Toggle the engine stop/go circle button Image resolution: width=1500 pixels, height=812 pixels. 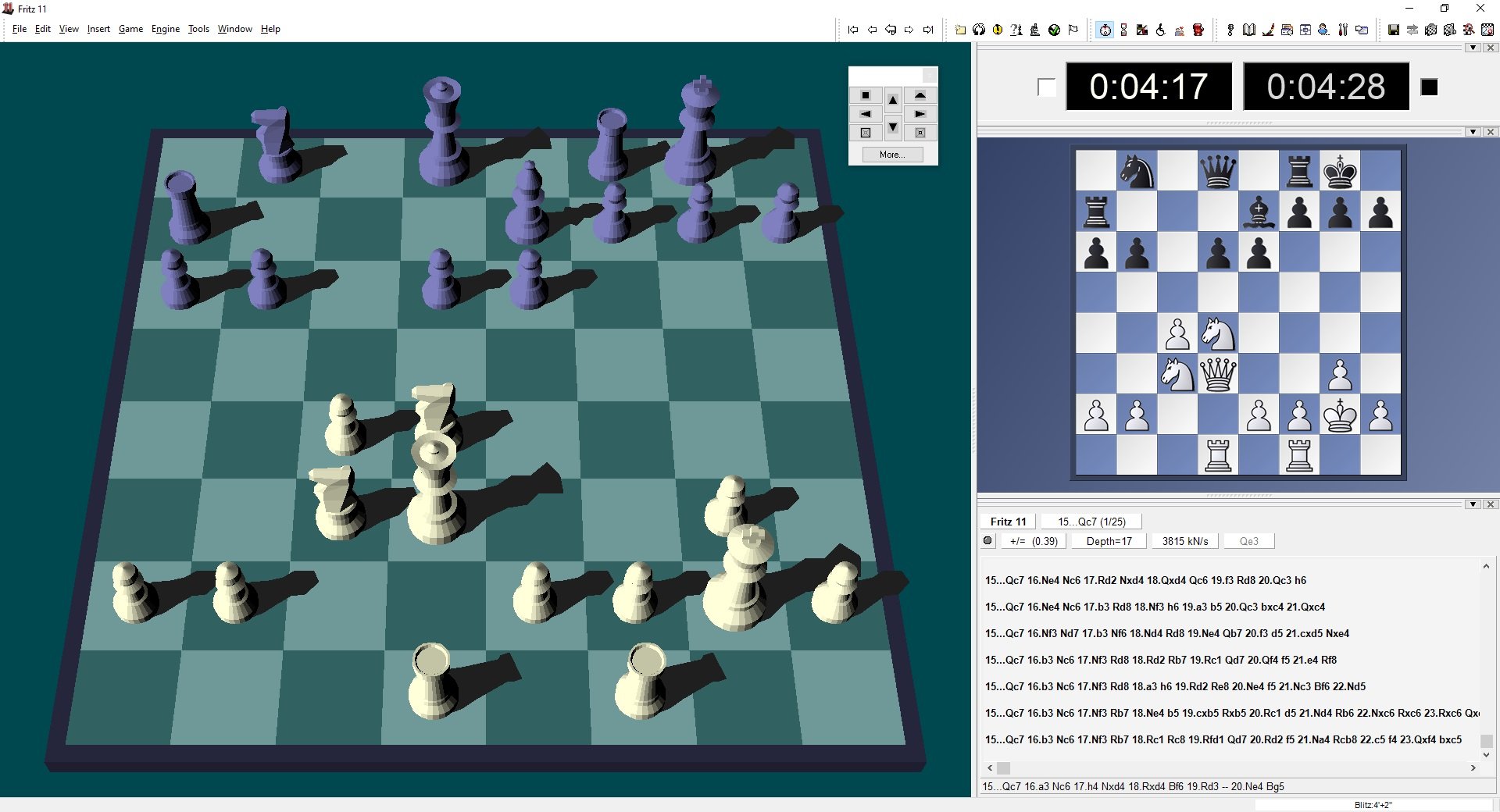pyautogui.click(x=987, y=541)
